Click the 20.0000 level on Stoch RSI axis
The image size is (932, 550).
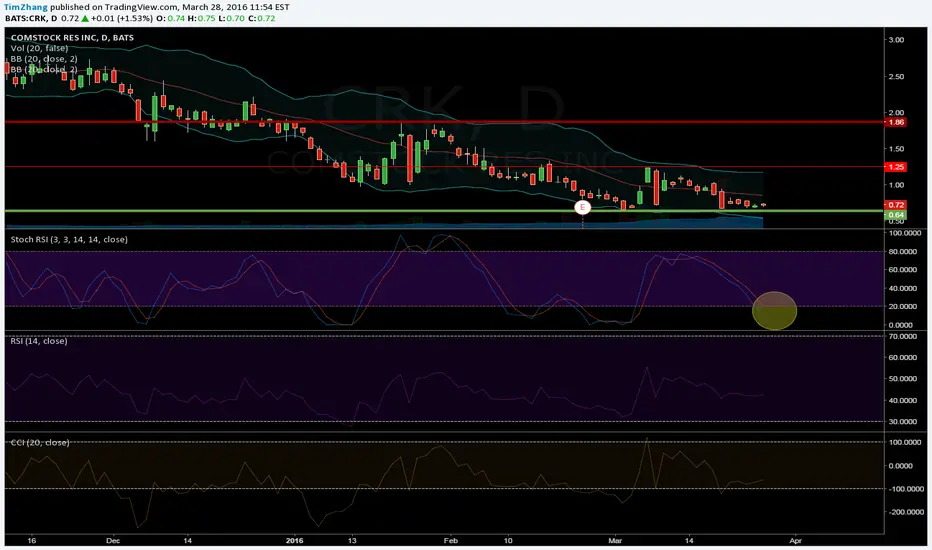click(x=901, y=307)
